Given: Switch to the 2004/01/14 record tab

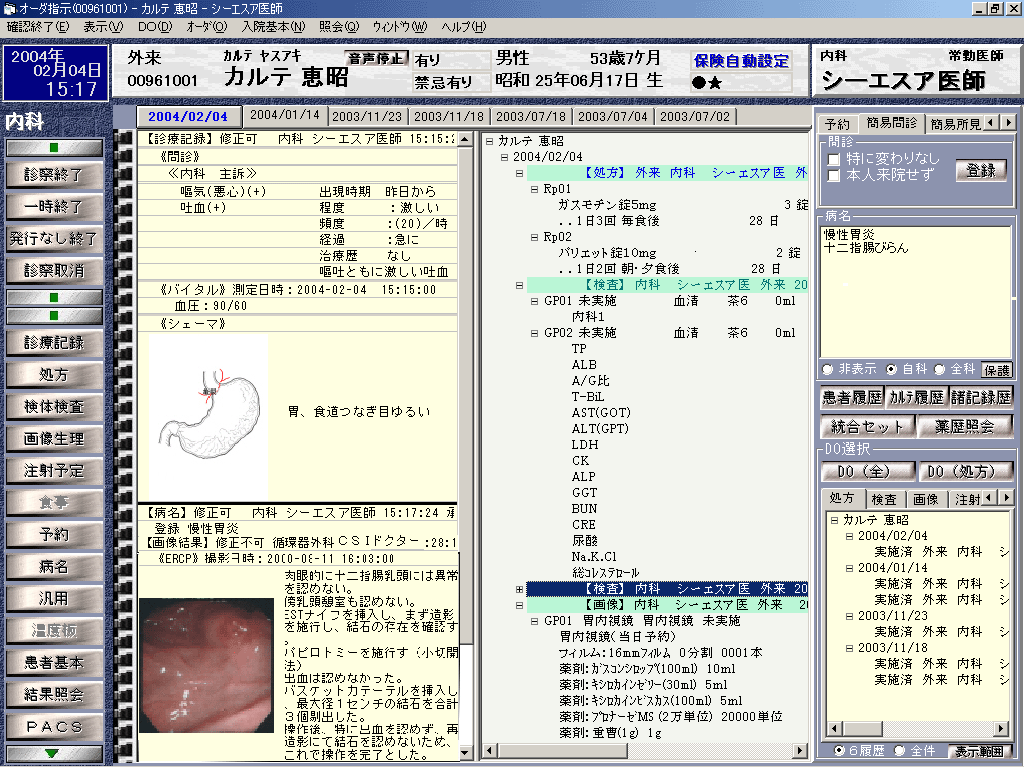Looking at the screenshot, I should [284, 116].
